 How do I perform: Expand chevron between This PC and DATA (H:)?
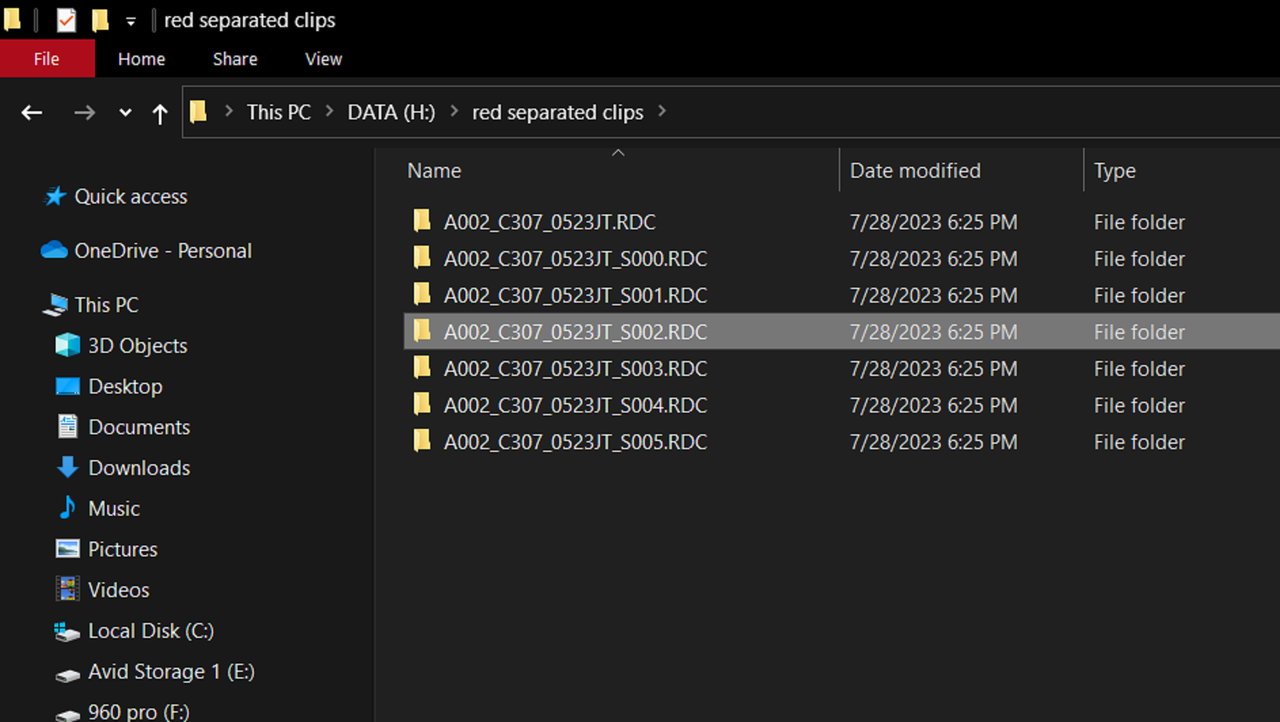coord(329,112)
